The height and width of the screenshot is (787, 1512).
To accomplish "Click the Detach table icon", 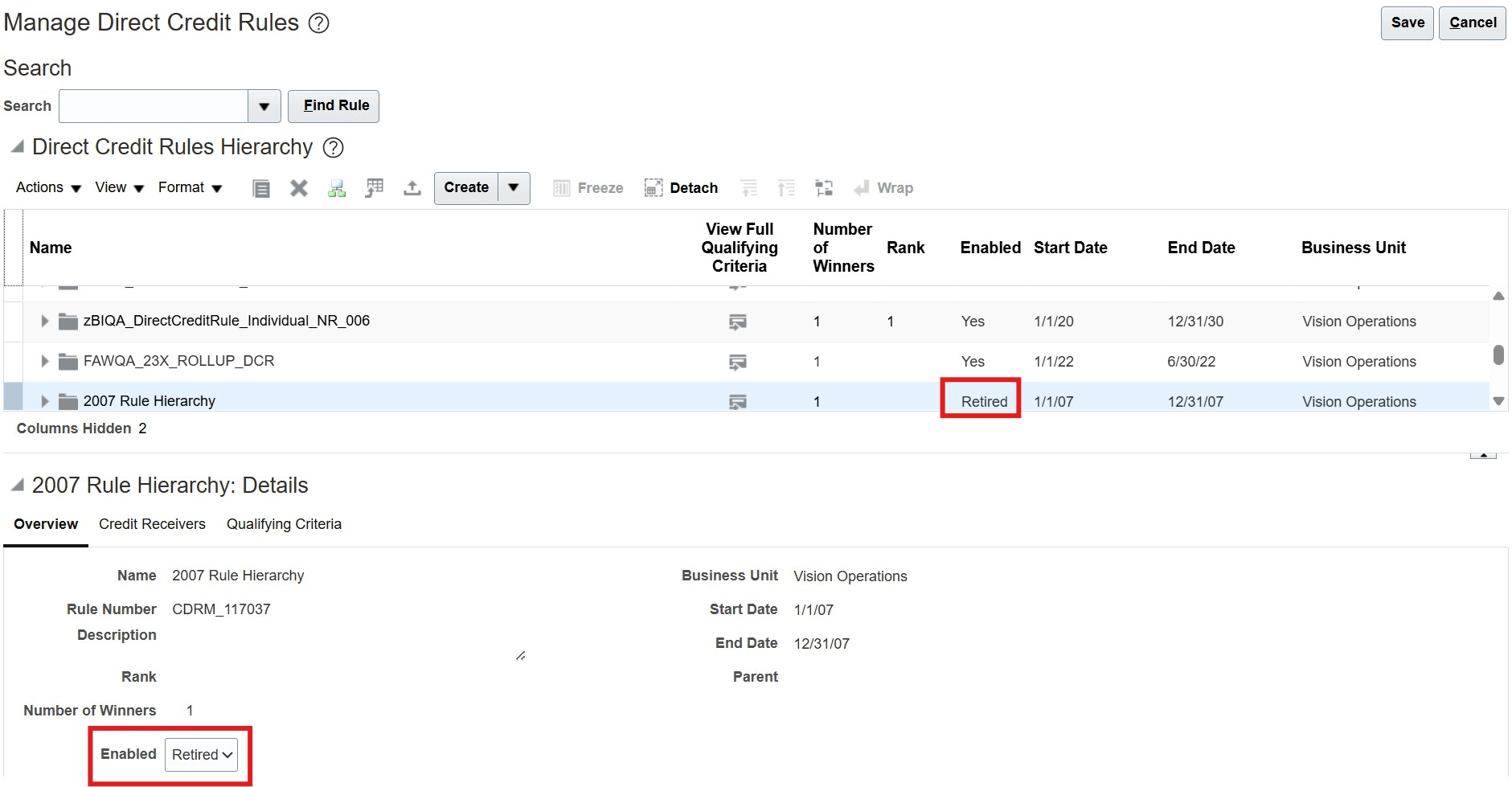I will [x=654, y=188].
